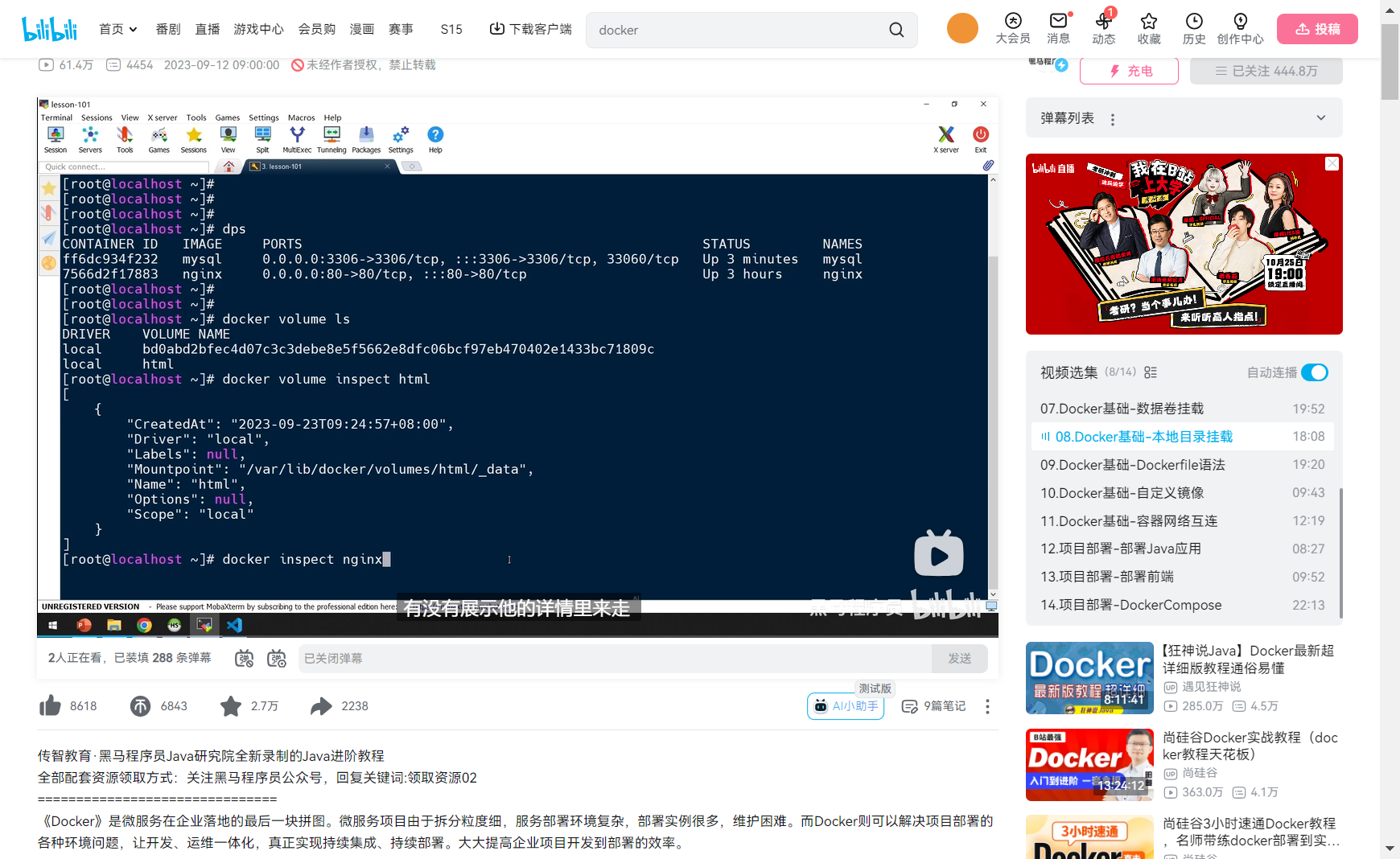Screen dimensions: 1400x859
Task: Collapse the 弹幕列表 panel via its chevron
Action: click(x=1321, y=117)
